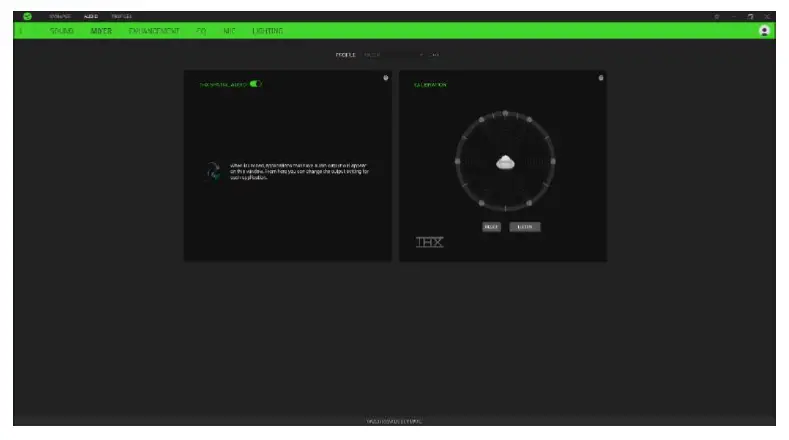Switch to the Lighting tab
The width and height of the screenshot is (789, 440).
(268, 31)
